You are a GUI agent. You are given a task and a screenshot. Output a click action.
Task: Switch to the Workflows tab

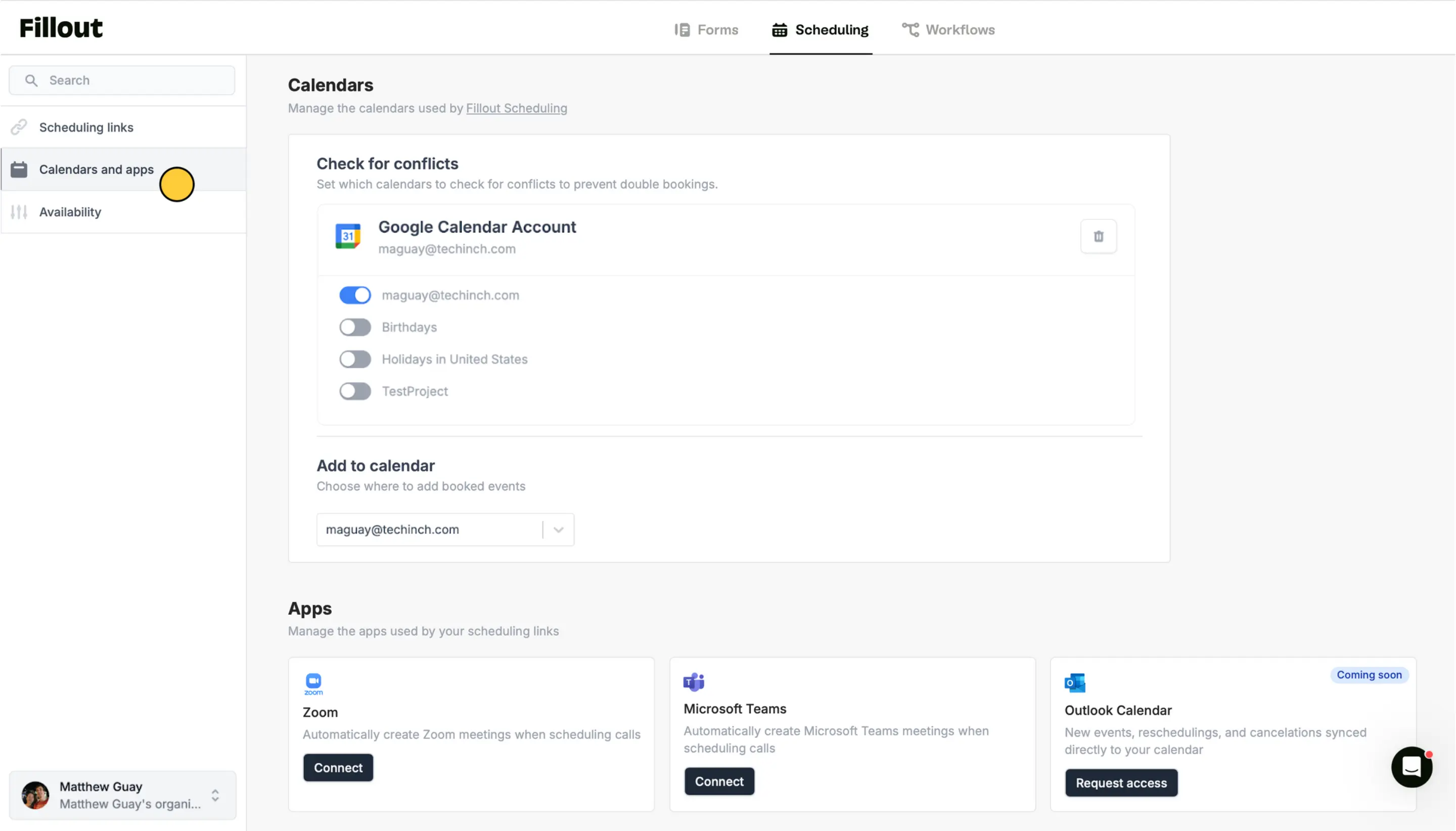(x=948, y=30)
